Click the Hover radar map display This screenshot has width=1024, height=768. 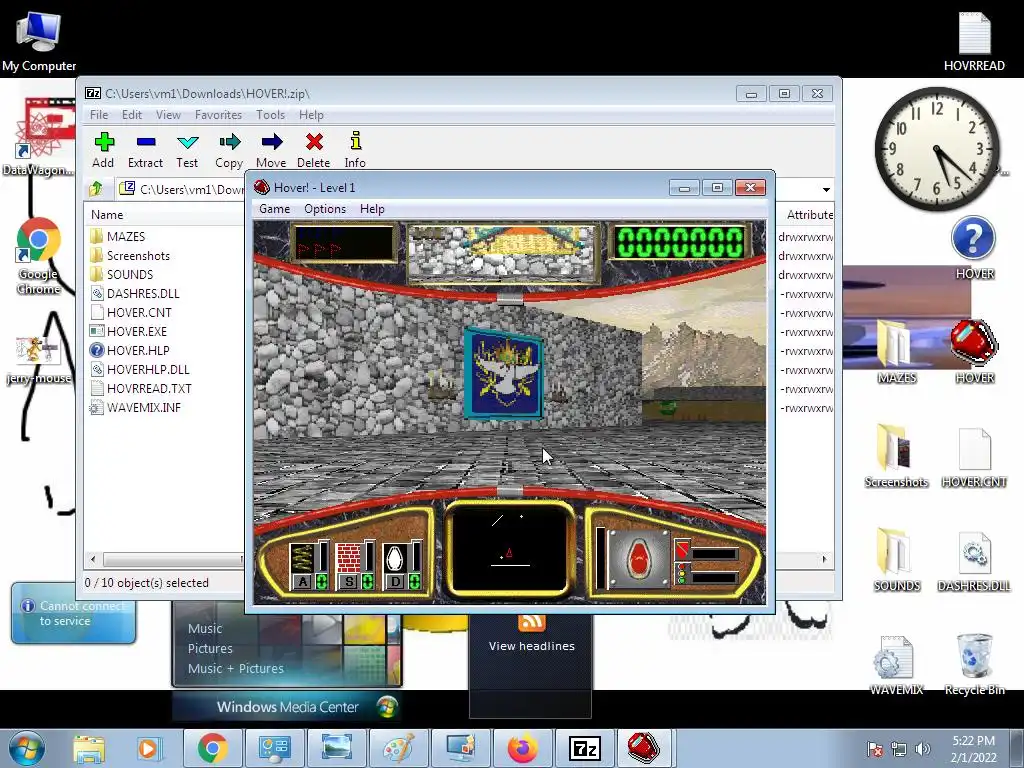click(x=509, y=549)
